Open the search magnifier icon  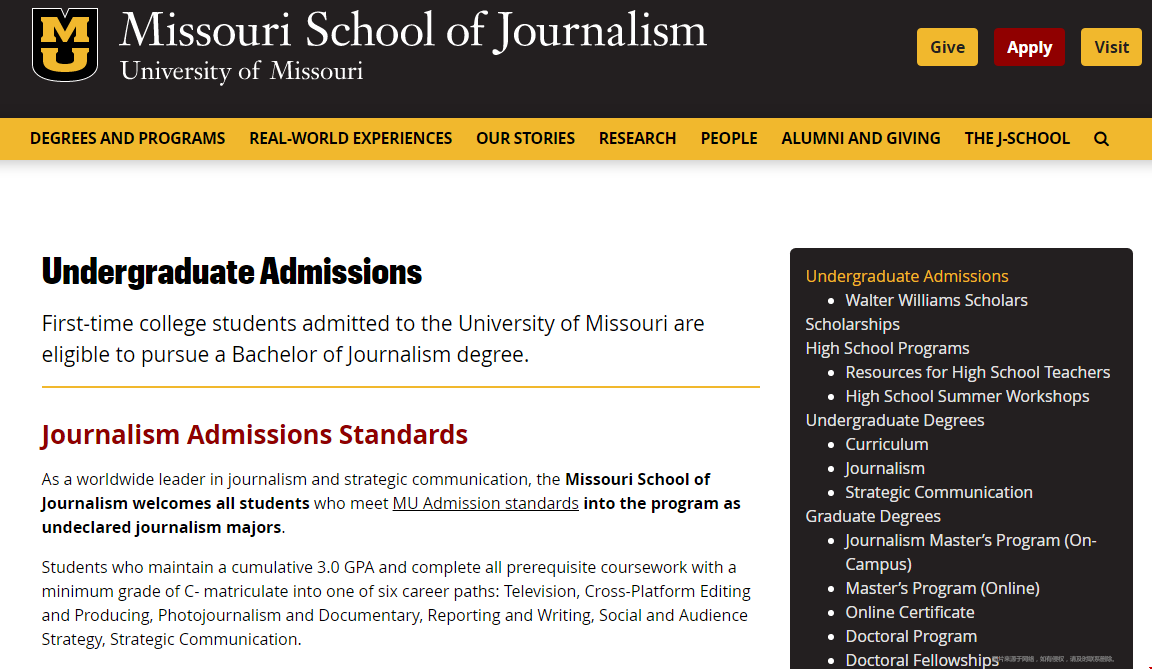point(1101,139)
